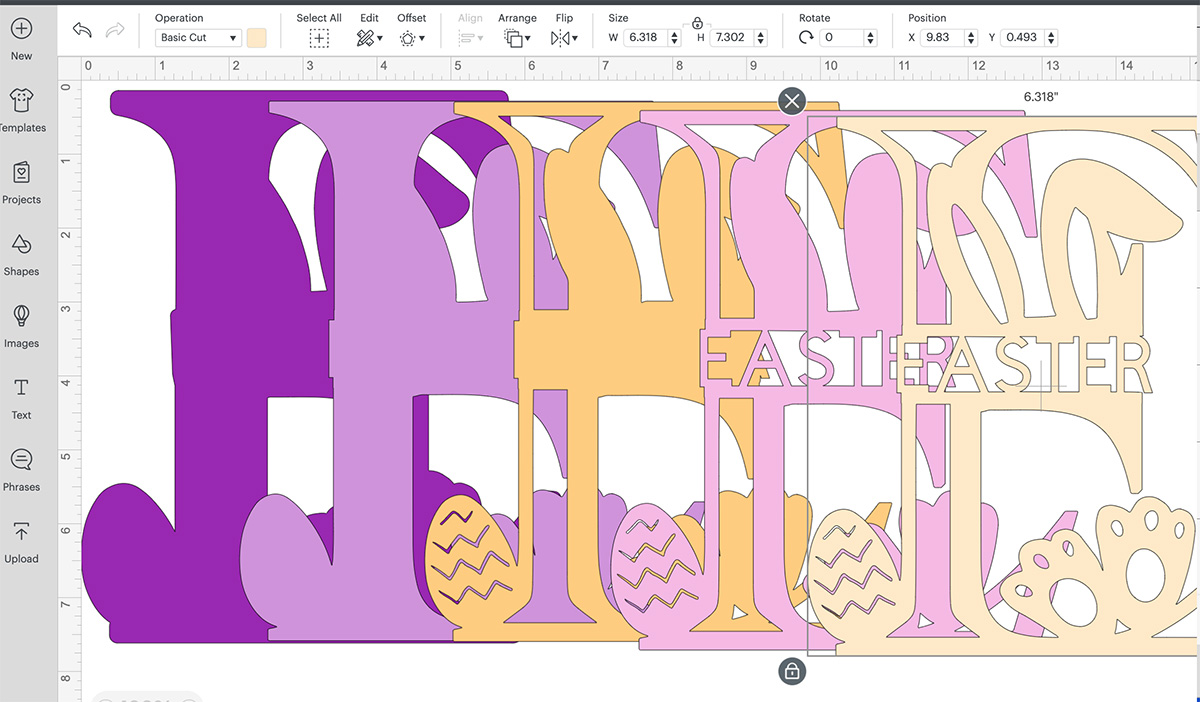Click the Y position input field
This screenshot has width=1200, height=702.
(x=1022, y=38)
